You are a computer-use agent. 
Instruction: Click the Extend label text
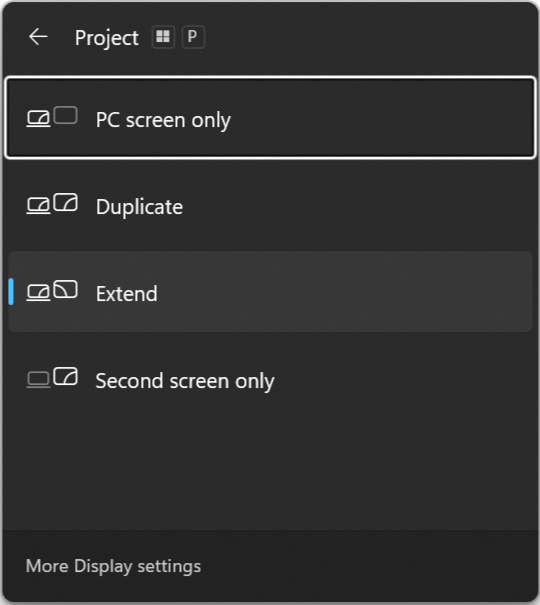127,294
